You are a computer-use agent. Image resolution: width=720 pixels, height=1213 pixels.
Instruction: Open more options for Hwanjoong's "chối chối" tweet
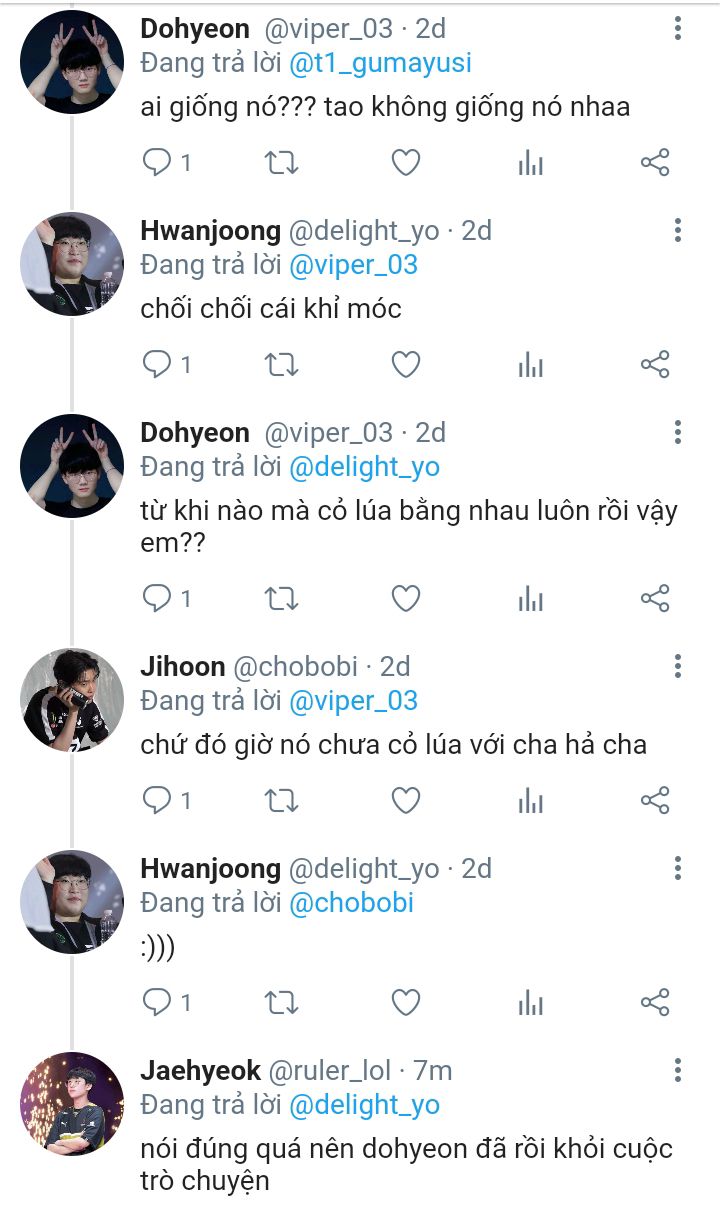(x=678, y=231)
